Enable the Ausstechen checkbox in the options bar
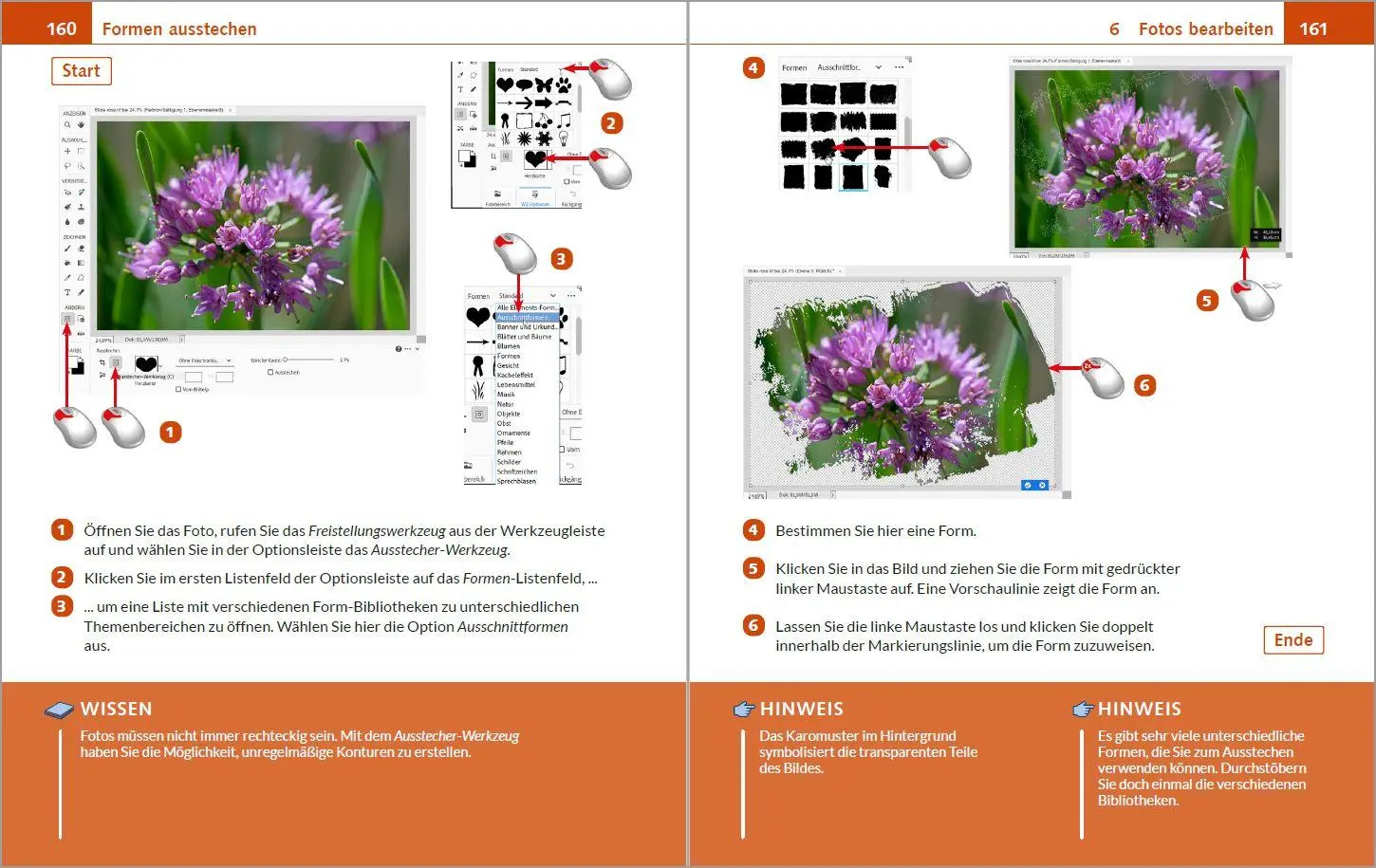1376x868 pixels. 270,372
